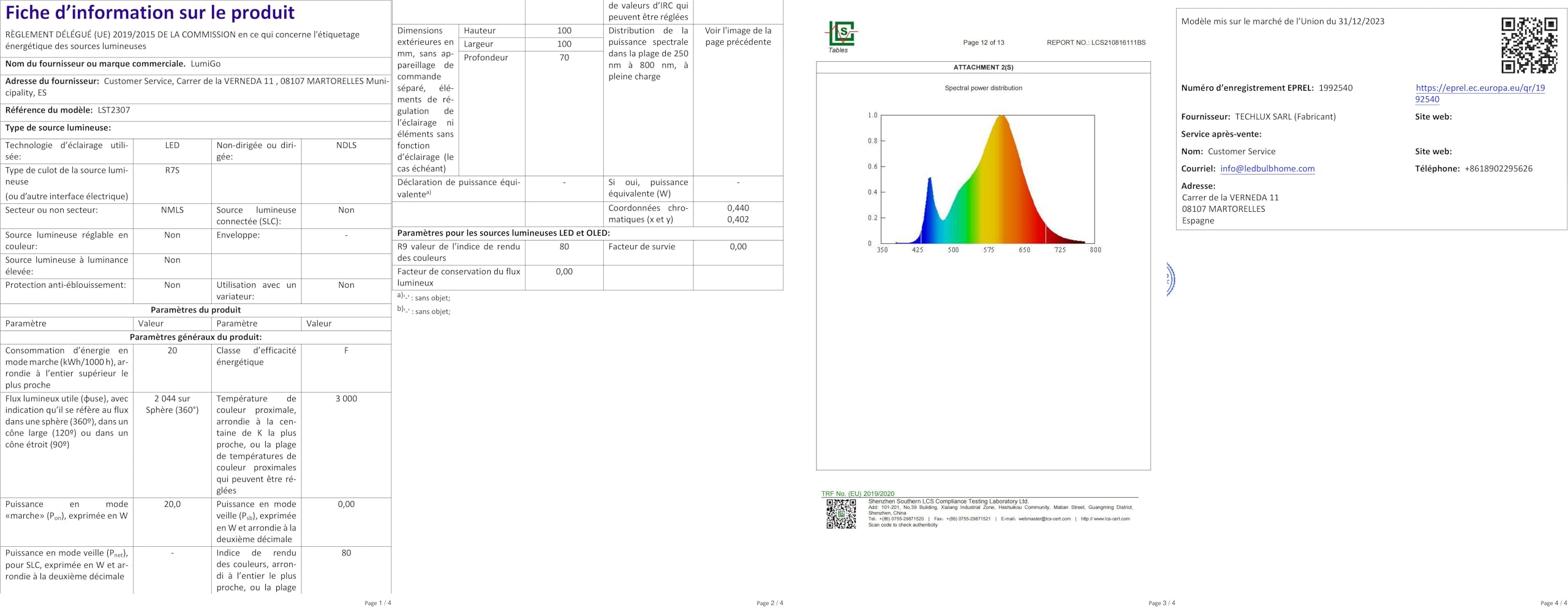Click the info@ledbulbhome.com email link
The width and height of the screenshot is (1568, 613).
[x=1267, y=169]
